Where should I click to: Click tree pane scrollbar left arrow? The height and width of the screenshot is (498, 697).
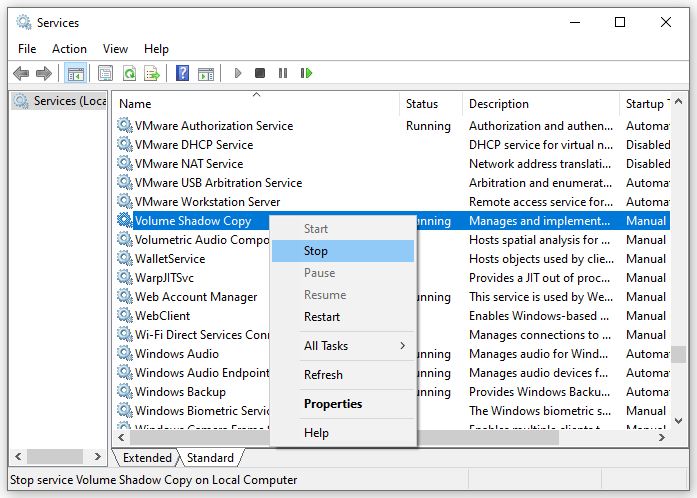click(x=18, y=457)
